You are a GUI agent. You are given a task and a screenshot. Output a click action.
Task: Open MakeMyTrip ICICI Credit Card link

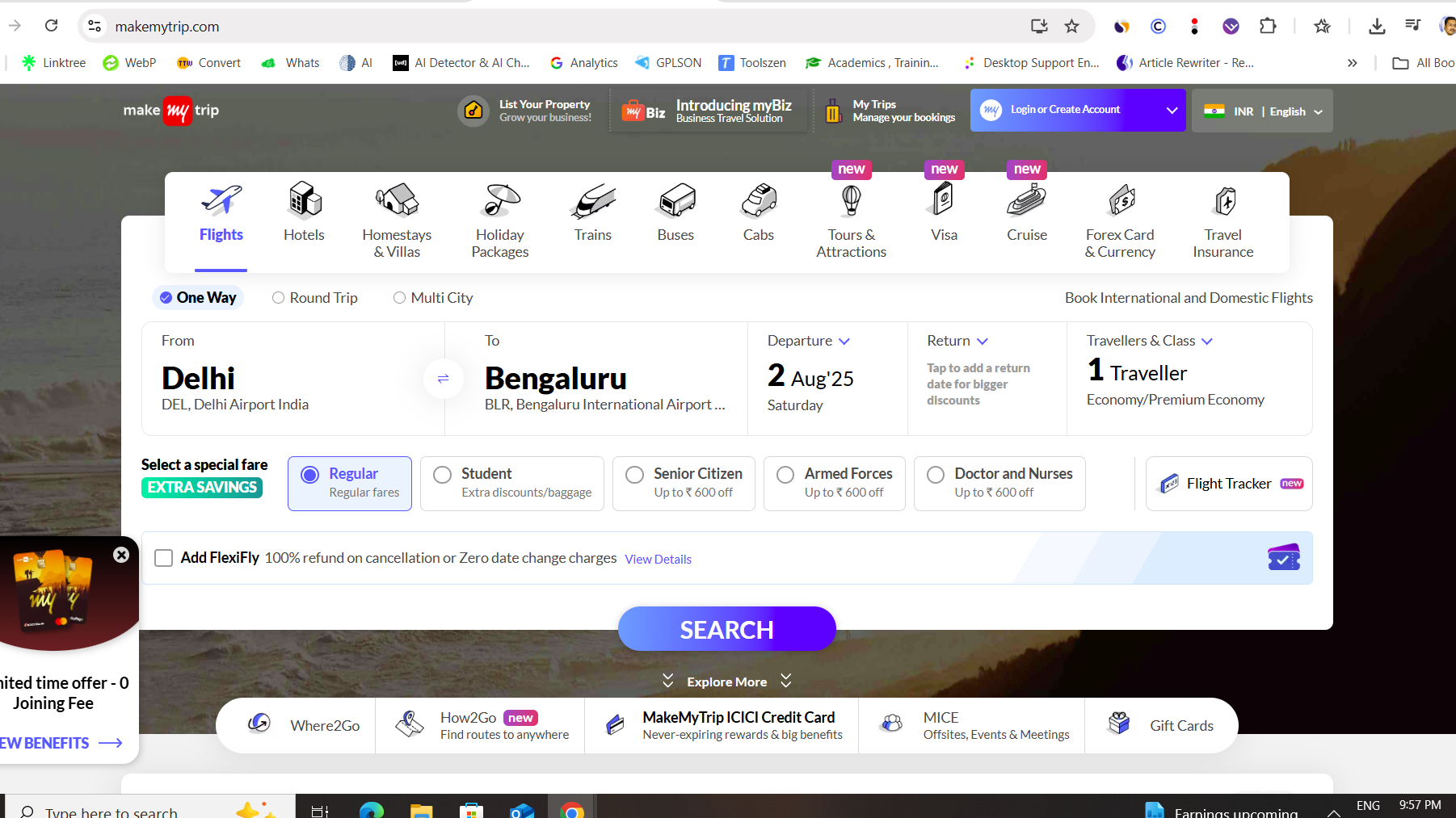point(722,725)
